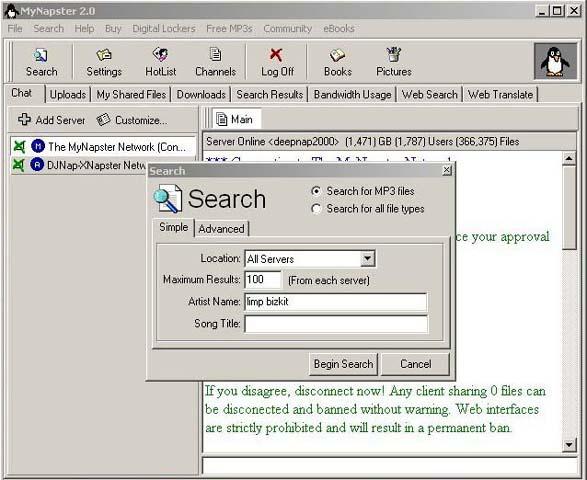
Task: Click the Artist Name field
Action: 336,302
